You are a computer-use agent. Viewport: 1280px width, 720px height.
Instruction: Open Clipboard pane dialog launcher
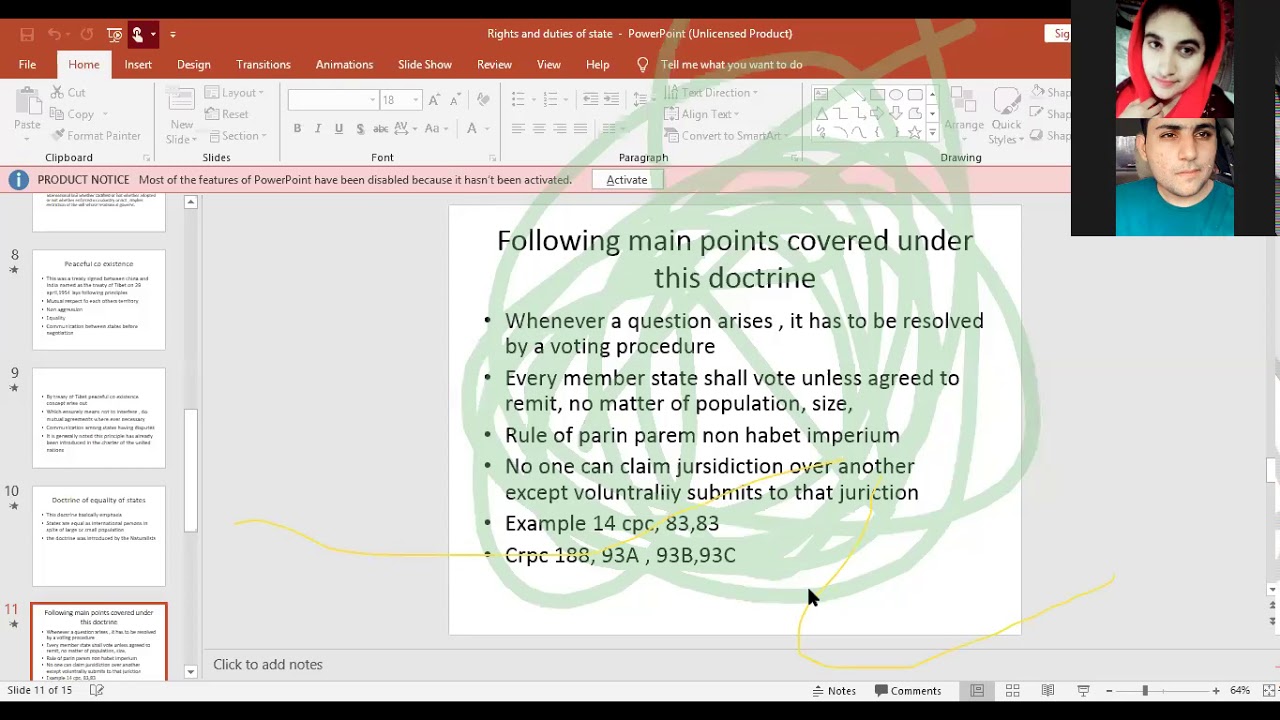(146, 158)
